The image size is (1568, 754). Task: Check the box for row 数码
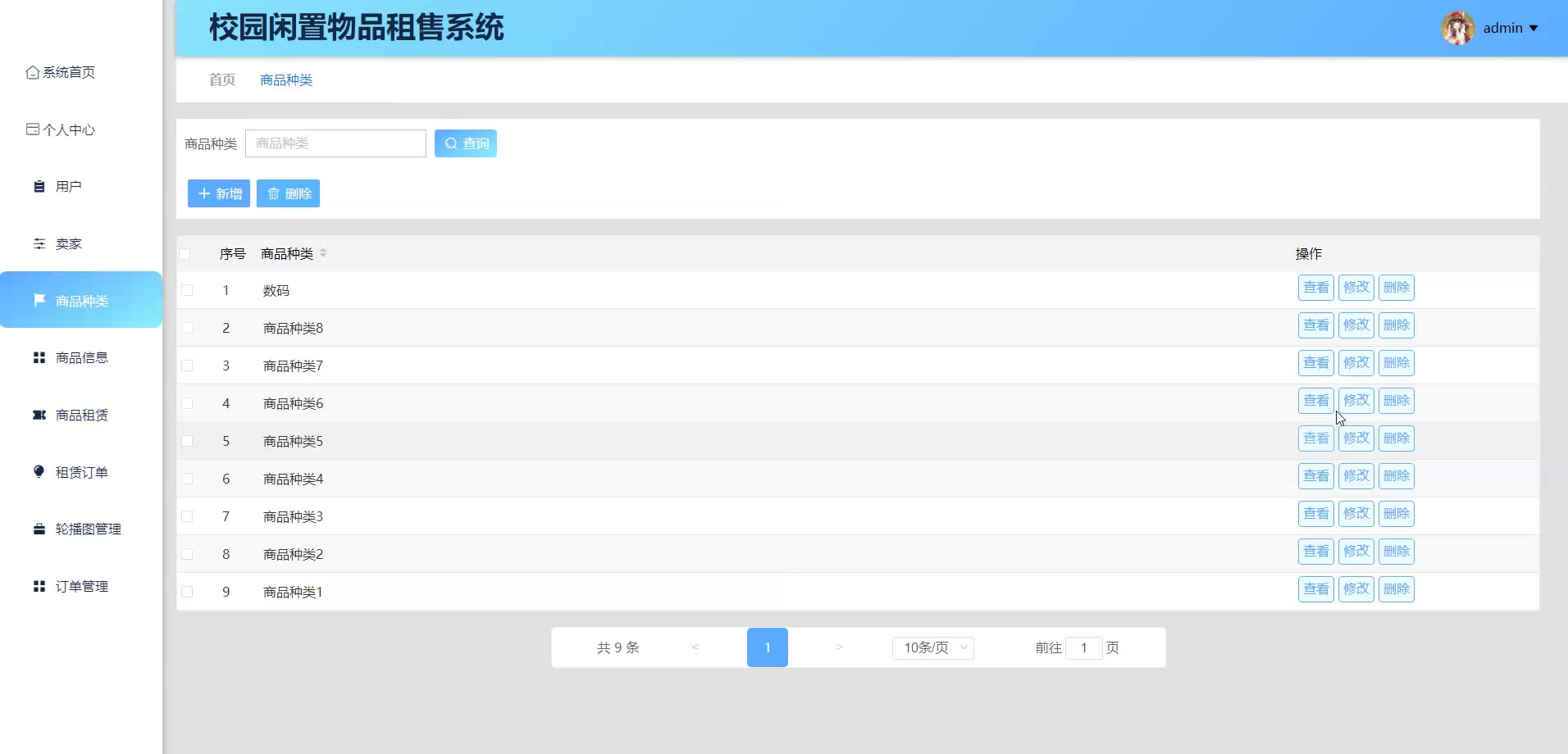[x=187, y=290]
